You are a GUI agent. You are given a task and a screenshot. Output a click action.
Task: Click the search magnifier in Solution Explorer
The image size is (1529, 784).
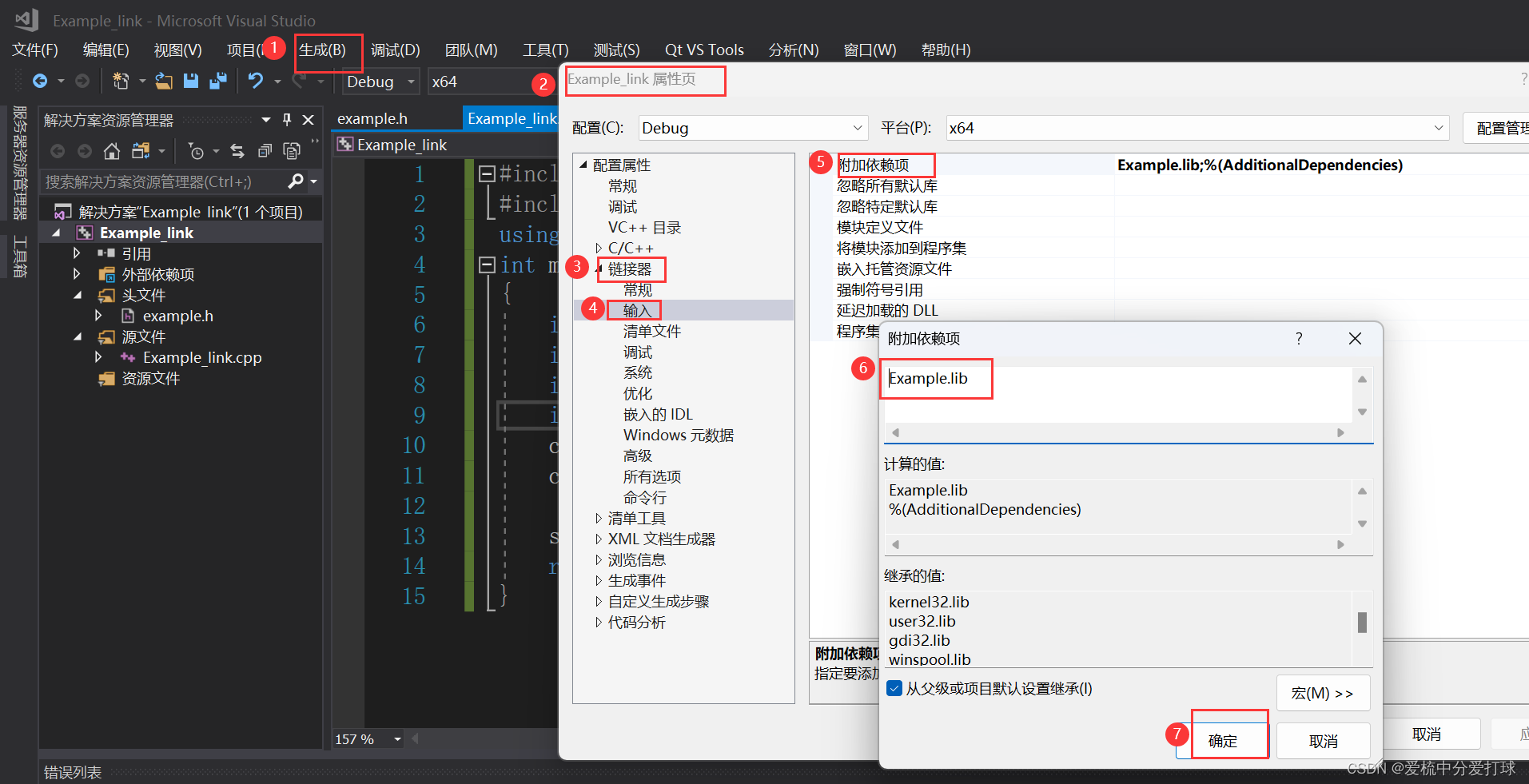coord(295,181)
